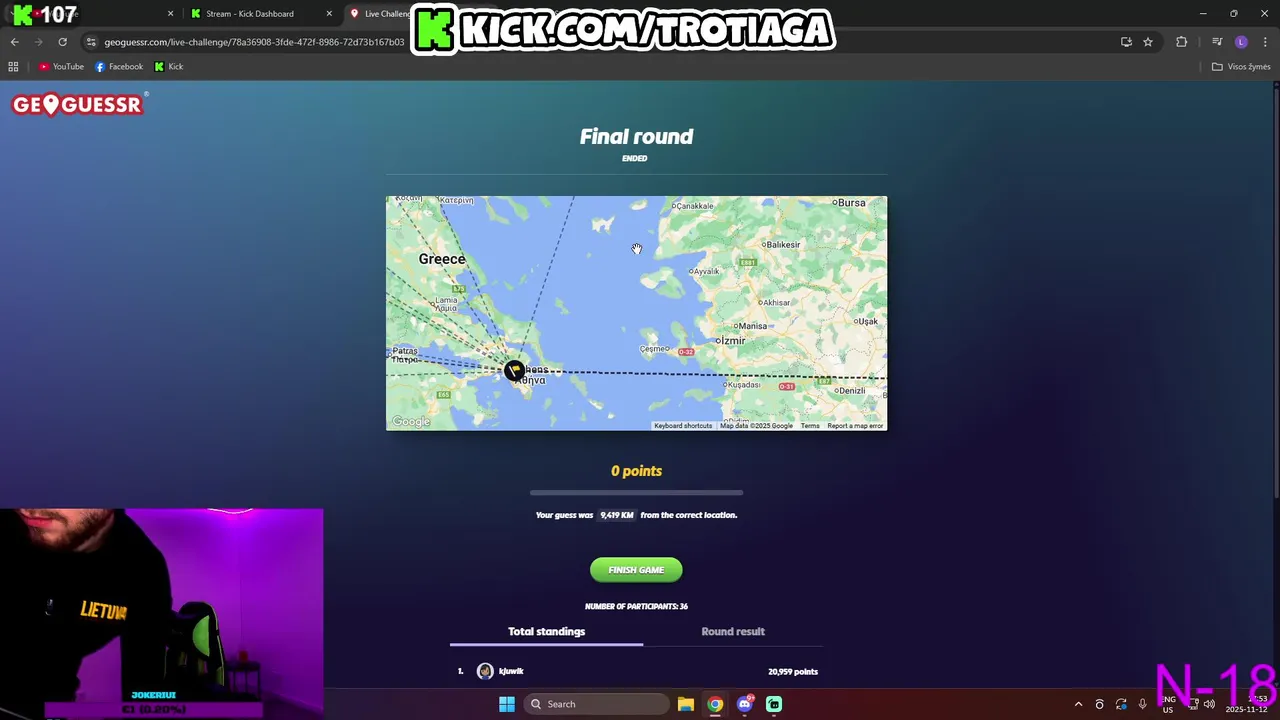This screenshot has height=720, width=1280.
Task: Open File Explorer from taskbar
Action: [x=686, y=704]
